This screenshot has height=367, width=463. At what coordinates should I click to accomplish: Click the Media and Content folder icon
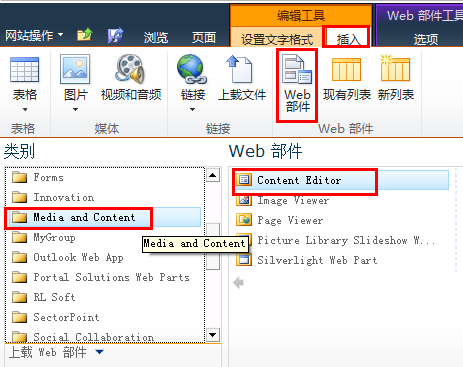click(19, 217)
